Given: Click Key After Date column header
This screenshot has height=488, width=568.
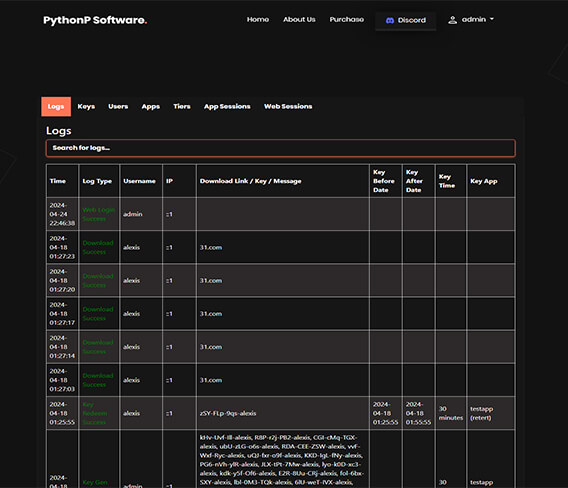Looking at the screenshot, I should [x=414, y=181].
